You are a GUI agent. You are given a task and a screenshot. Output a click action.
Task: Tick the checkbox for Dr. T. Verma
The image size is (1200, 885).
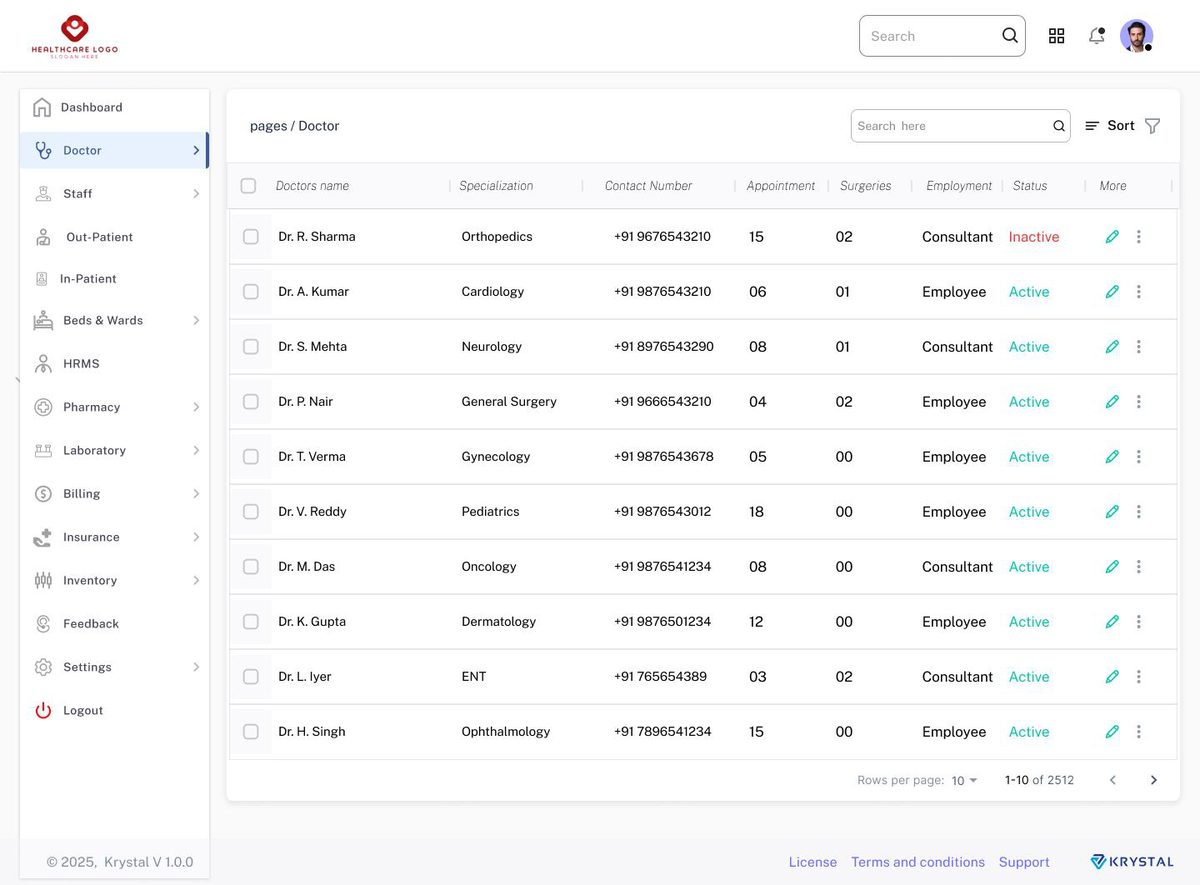251,457
